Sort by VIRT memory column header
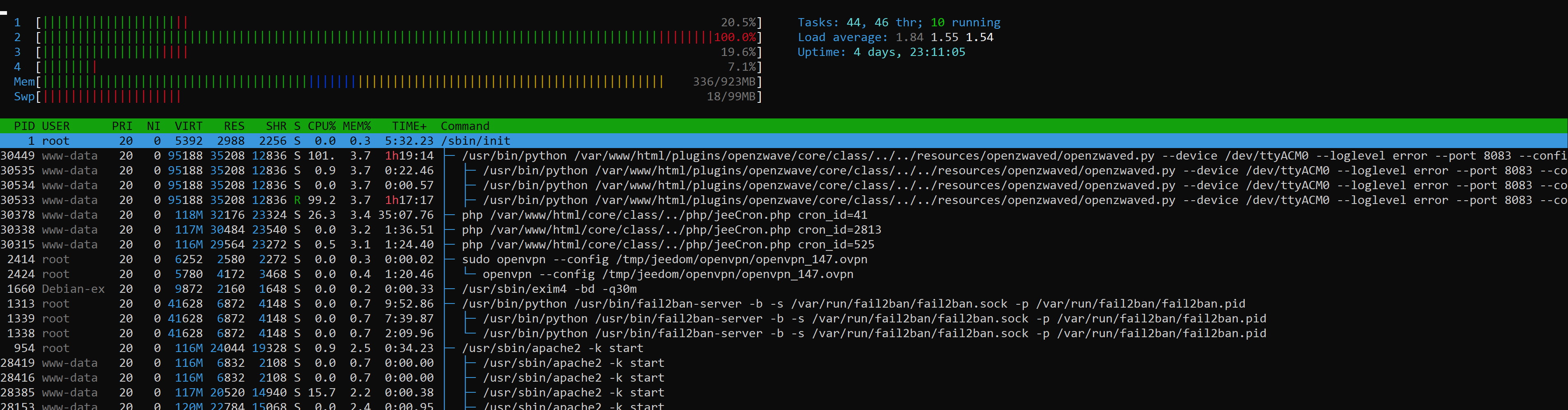Viewport: 1568px width, 410px height. point(189,126)
